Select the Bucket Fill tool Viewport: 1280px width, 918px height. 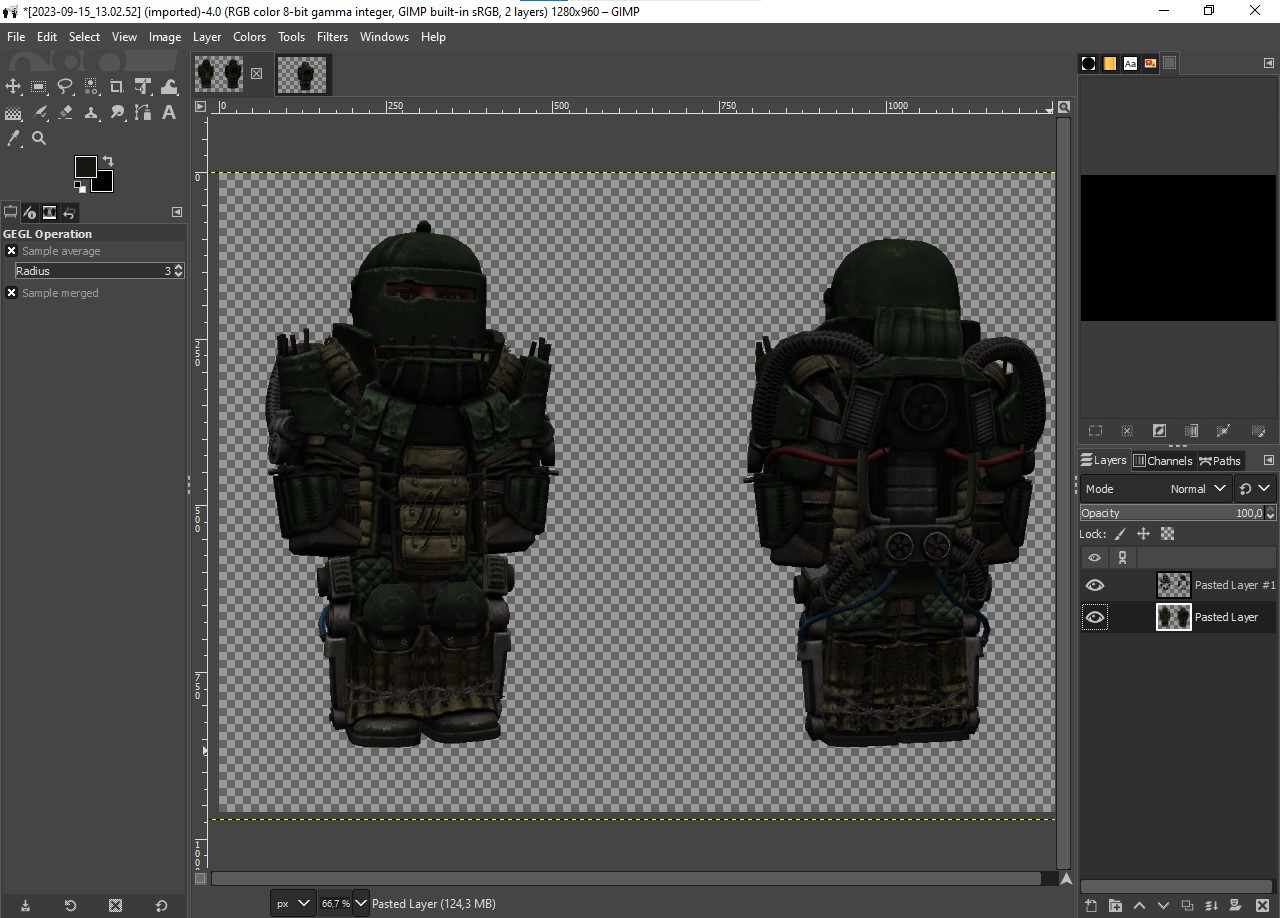13,113
